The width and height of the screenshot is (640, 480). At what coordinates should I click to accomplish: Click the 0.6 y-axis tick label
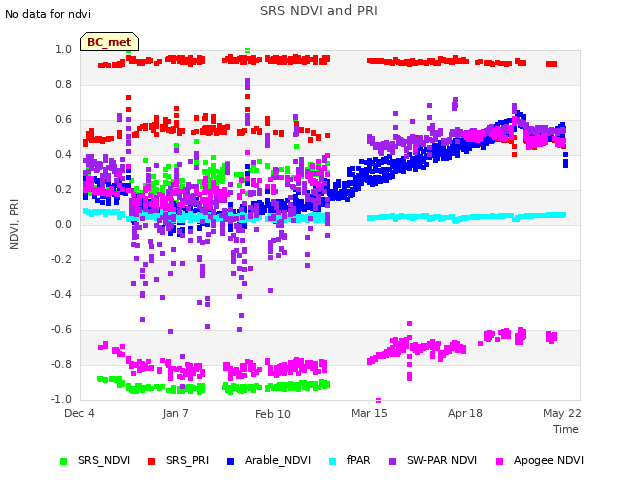click(63, 120)
